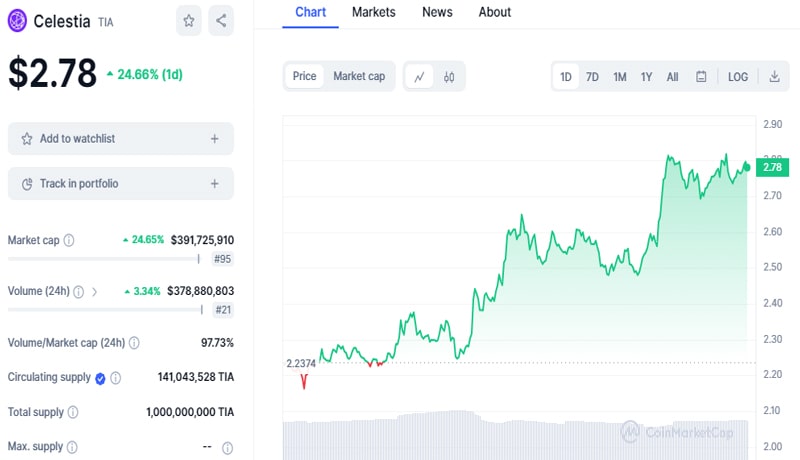Click the market cap rank #95 badge
The height and width of the screenshot is (460, 800).
coord(222,259)
